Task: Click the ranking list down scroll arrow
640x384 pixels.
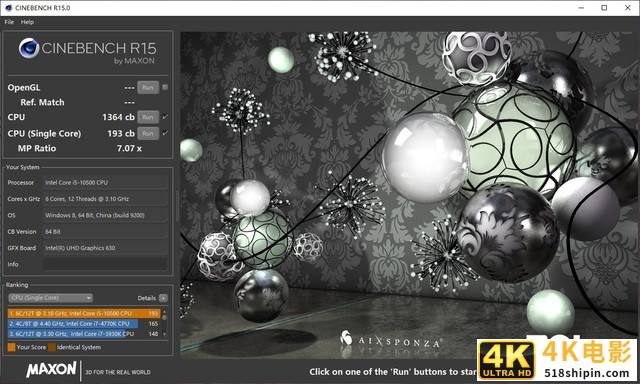Action: point(164,334)
